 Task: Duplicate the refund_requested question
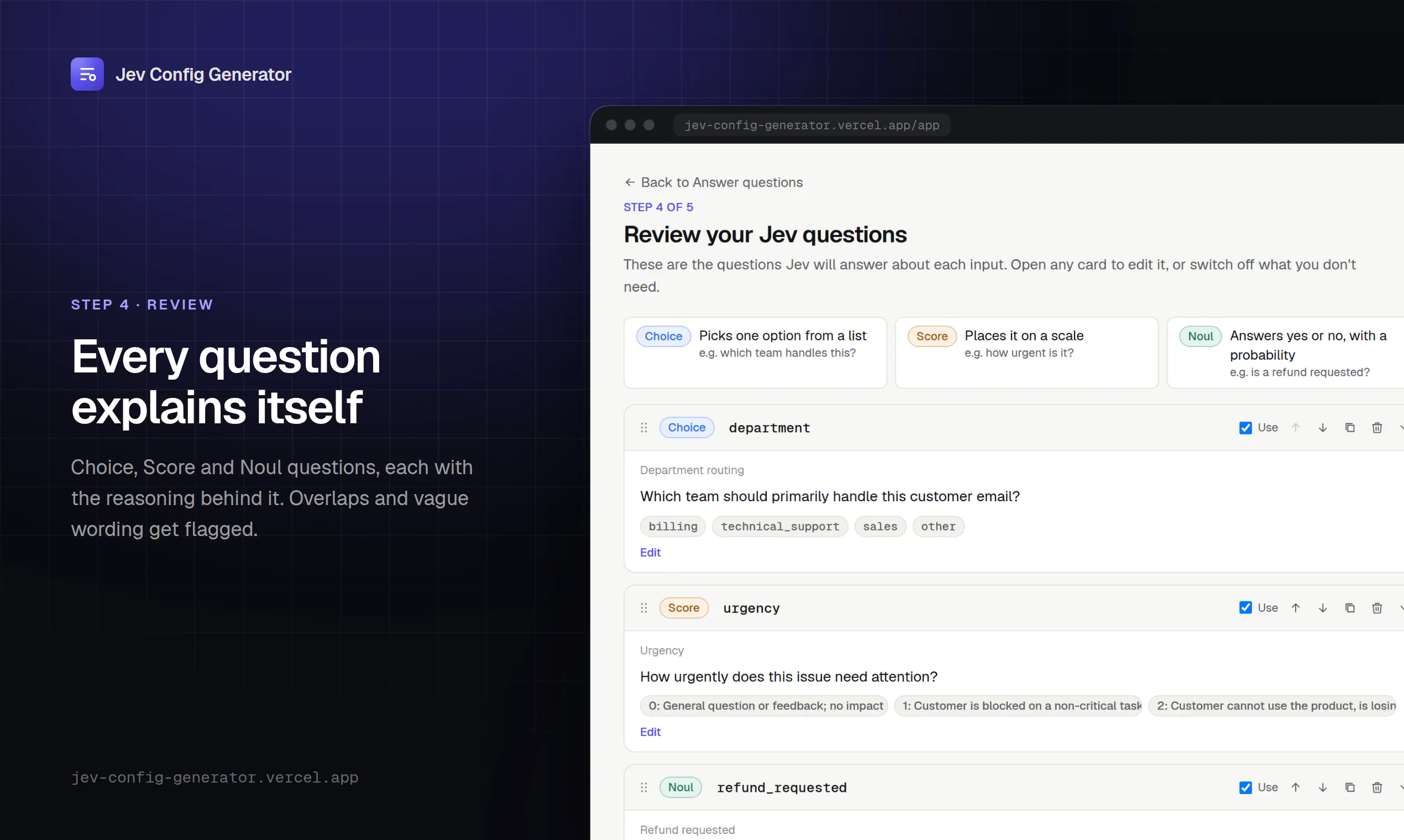click(x=1350, y=788)
